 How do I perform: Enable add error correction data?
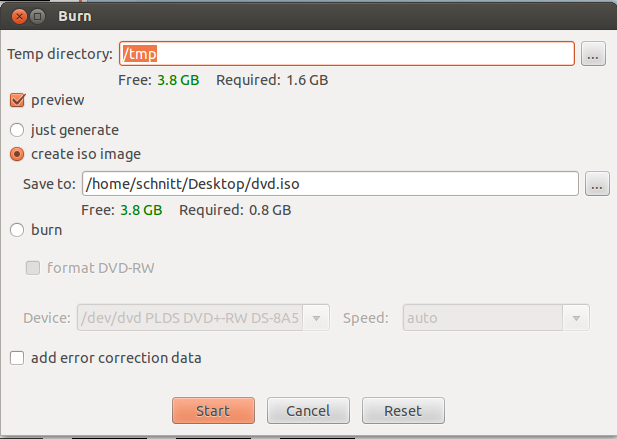coord(17,357)
